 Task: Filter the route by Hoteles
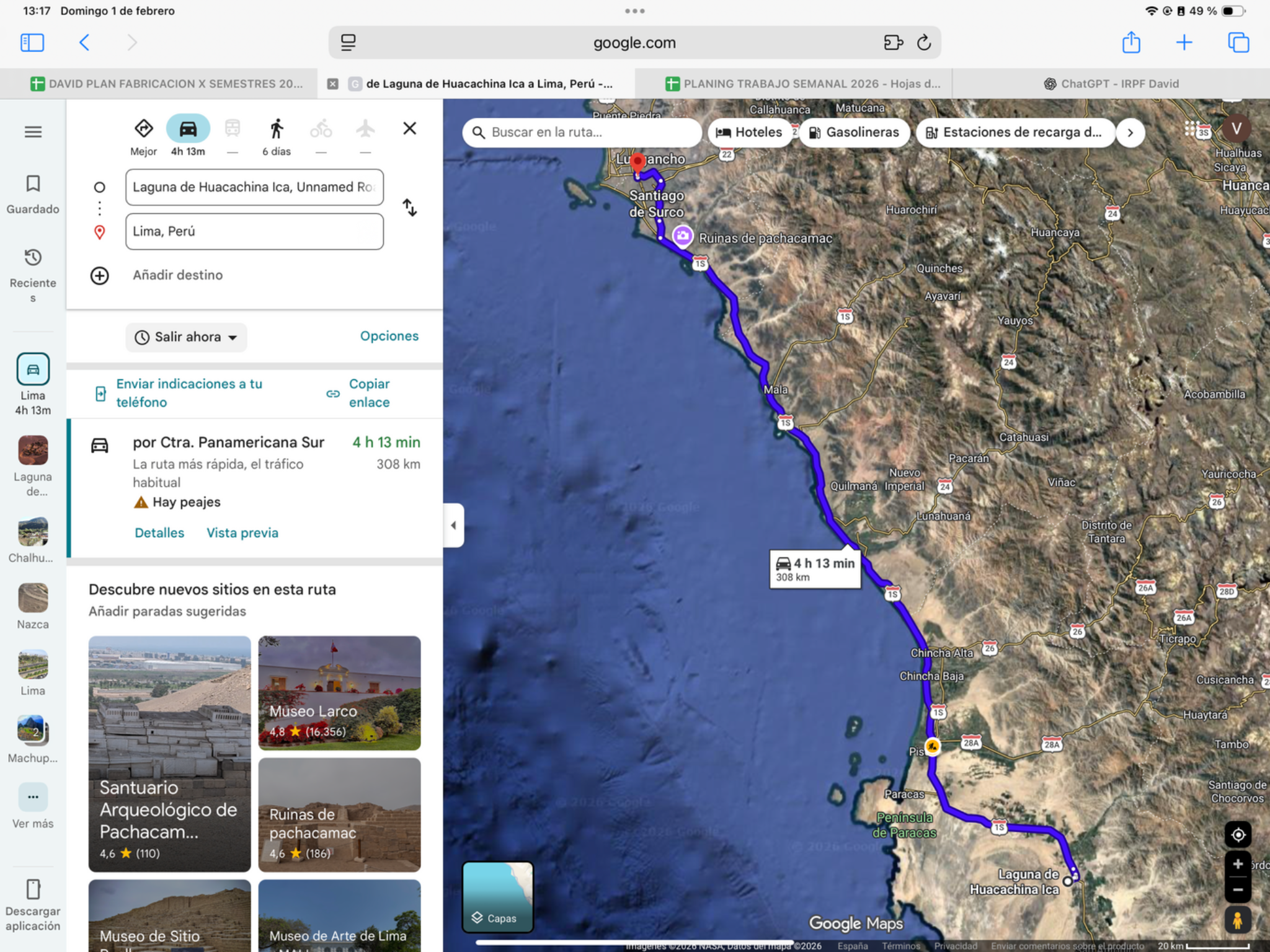coord(749,132)
